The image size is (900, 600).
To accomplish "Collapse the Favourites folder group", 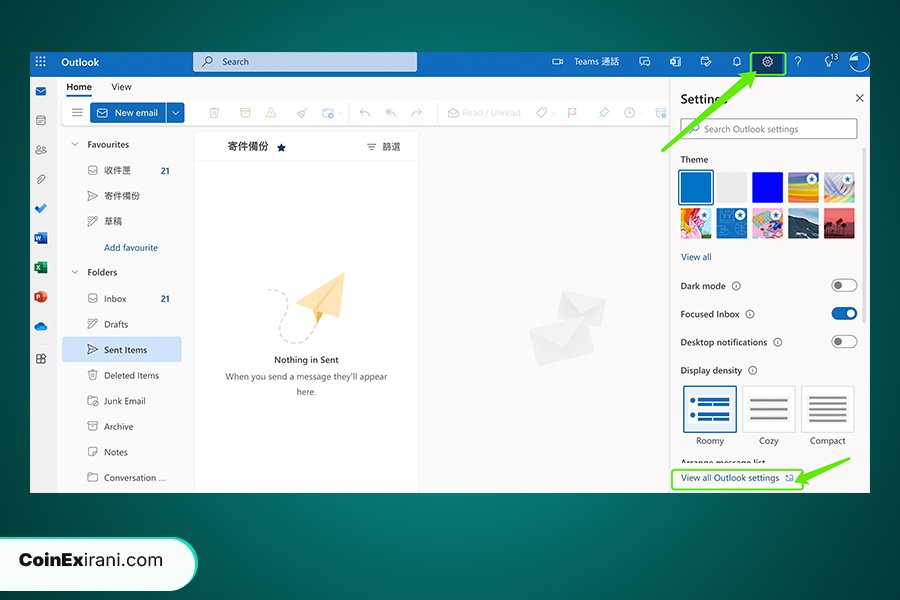I will pyautogui.click(x=74, y=145).
